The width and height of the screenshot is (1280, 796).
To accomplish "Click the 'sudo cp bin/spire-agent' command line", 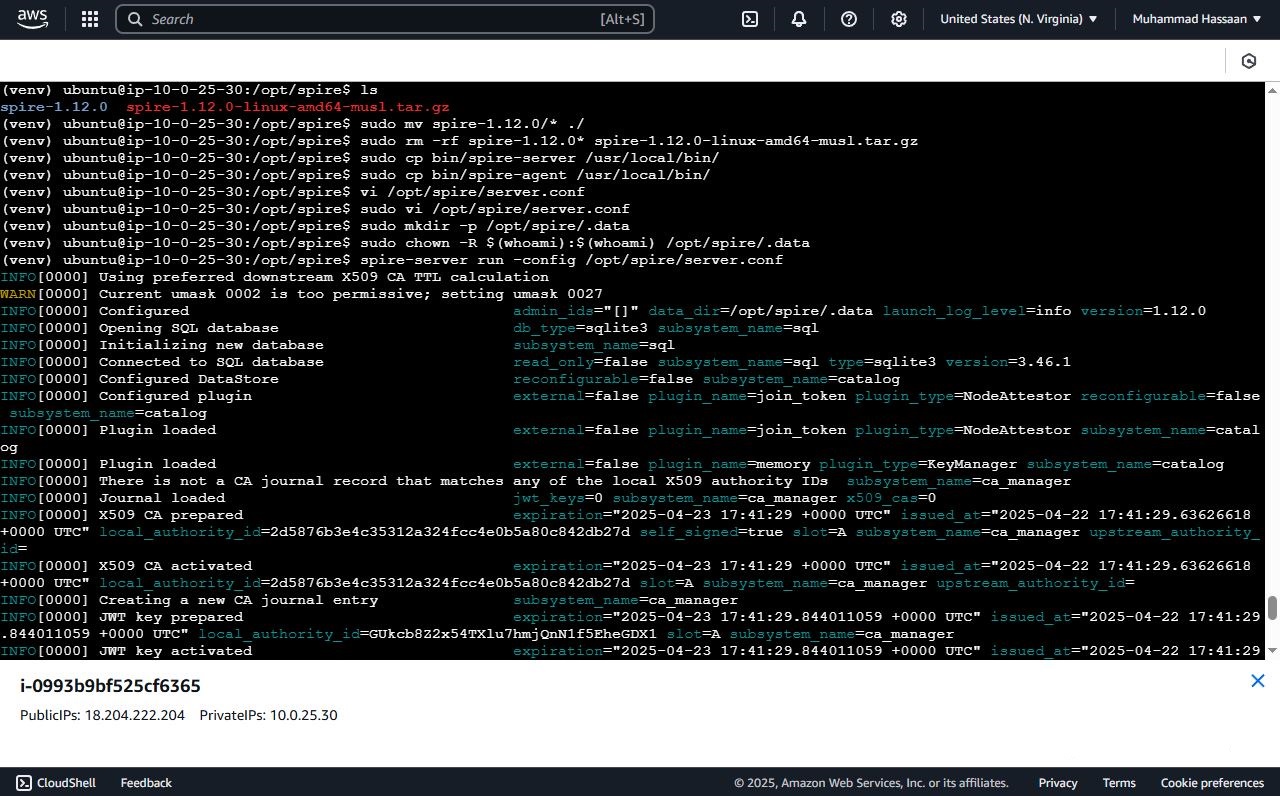I will click(356, 175).
